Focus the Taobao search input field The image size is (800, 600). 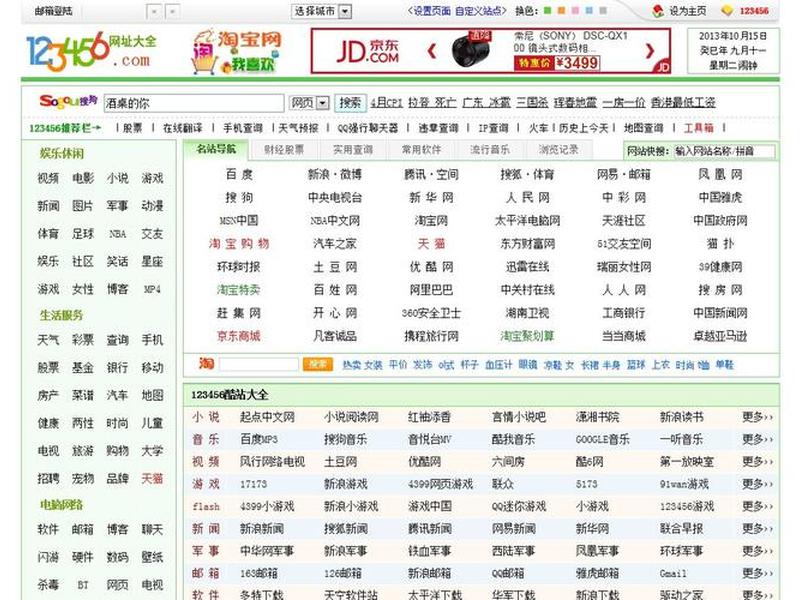[x=259, y=364]
